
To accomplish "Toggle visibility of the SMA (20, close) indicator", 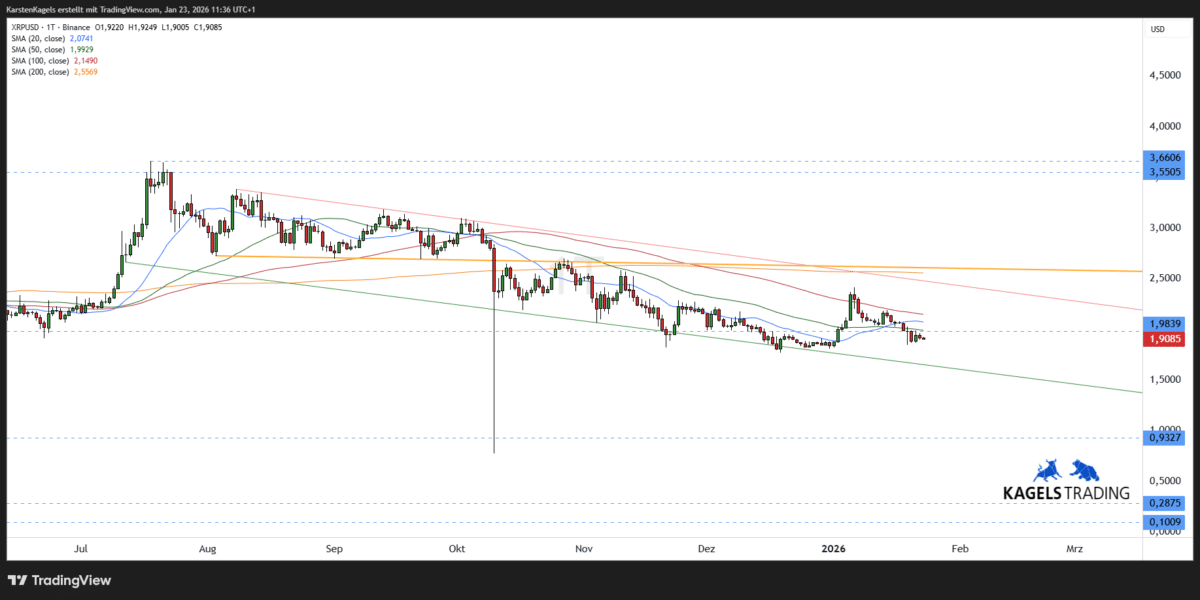I will click(x=37, y=38).
